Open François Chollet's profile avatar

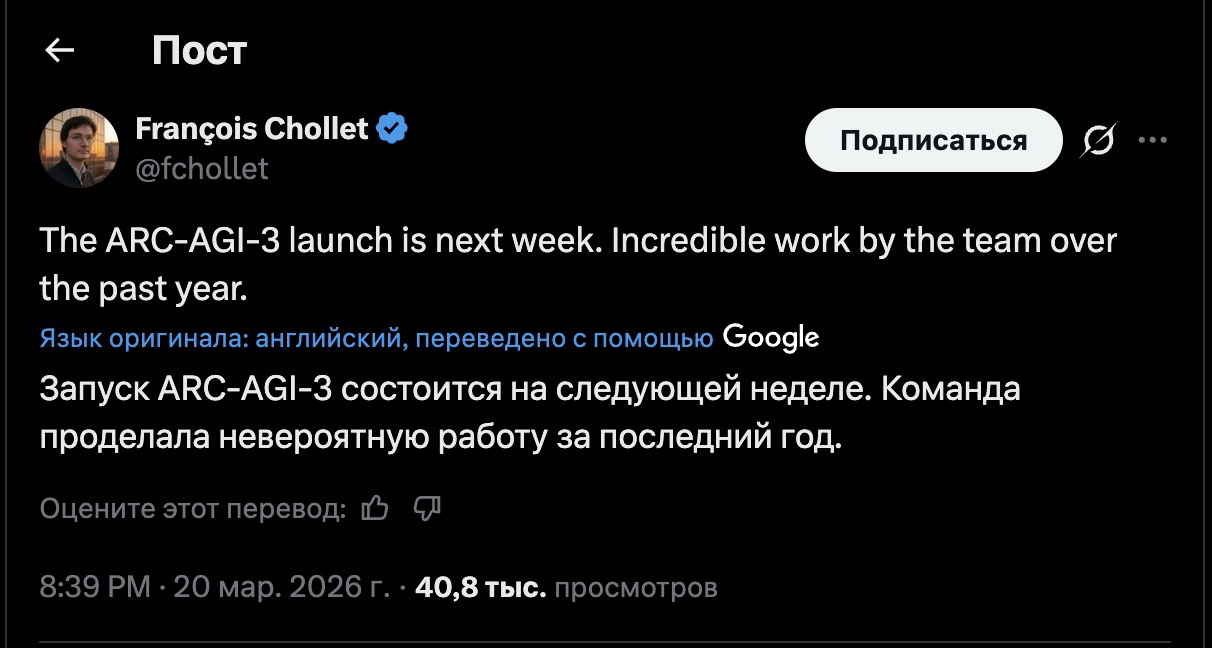tap(79, 148)
